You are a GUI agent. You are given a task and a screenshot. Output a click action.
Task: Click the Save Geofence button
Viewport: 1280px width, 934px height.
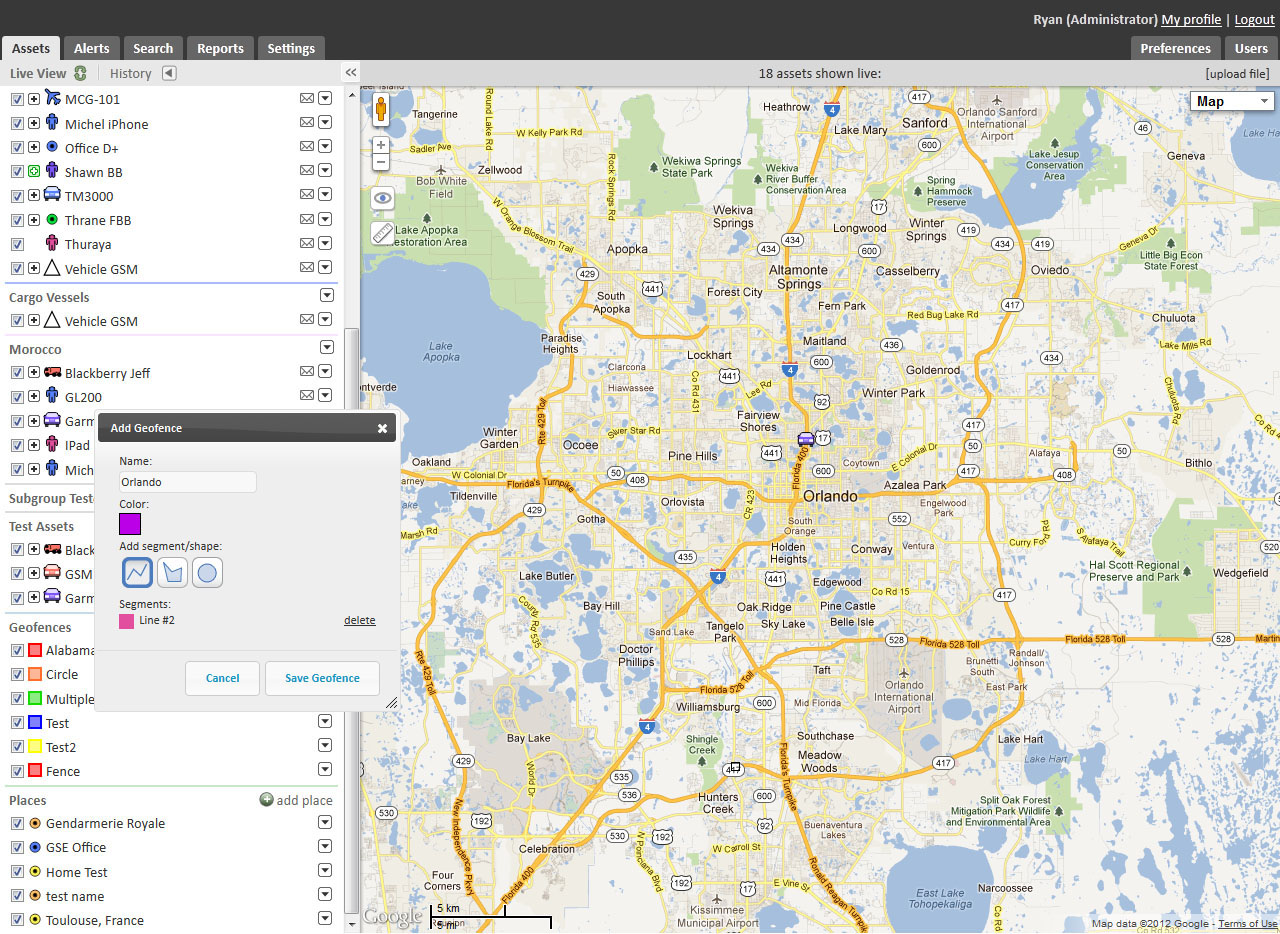[322, 678]
